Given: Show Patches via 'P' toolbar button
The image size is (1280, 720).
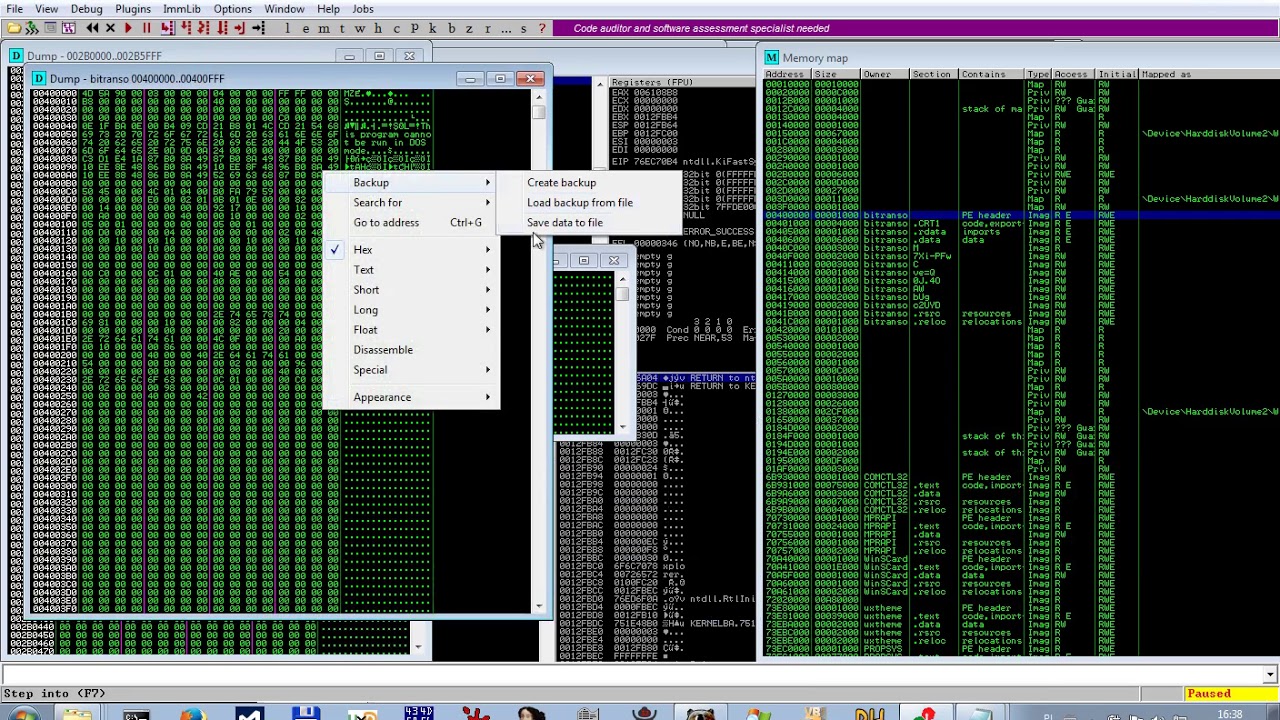Looking at the screenshot, I should (415, 28).
